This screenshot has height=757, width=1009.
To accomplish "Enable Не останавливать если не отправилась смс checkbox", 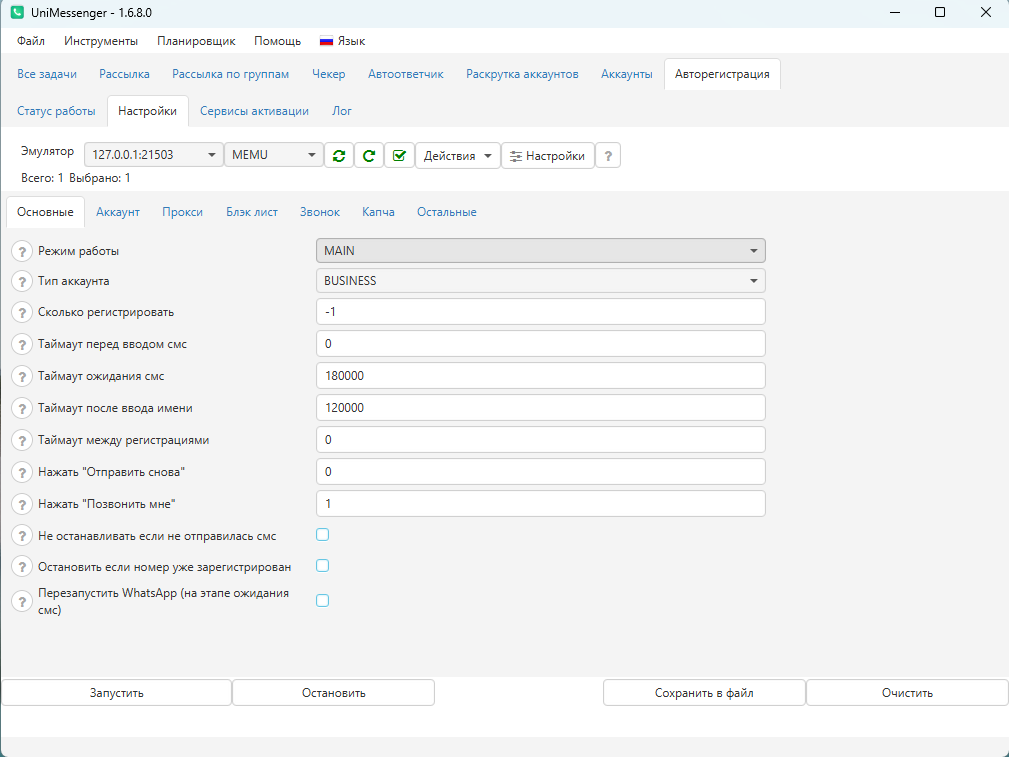I will (322, 535).
